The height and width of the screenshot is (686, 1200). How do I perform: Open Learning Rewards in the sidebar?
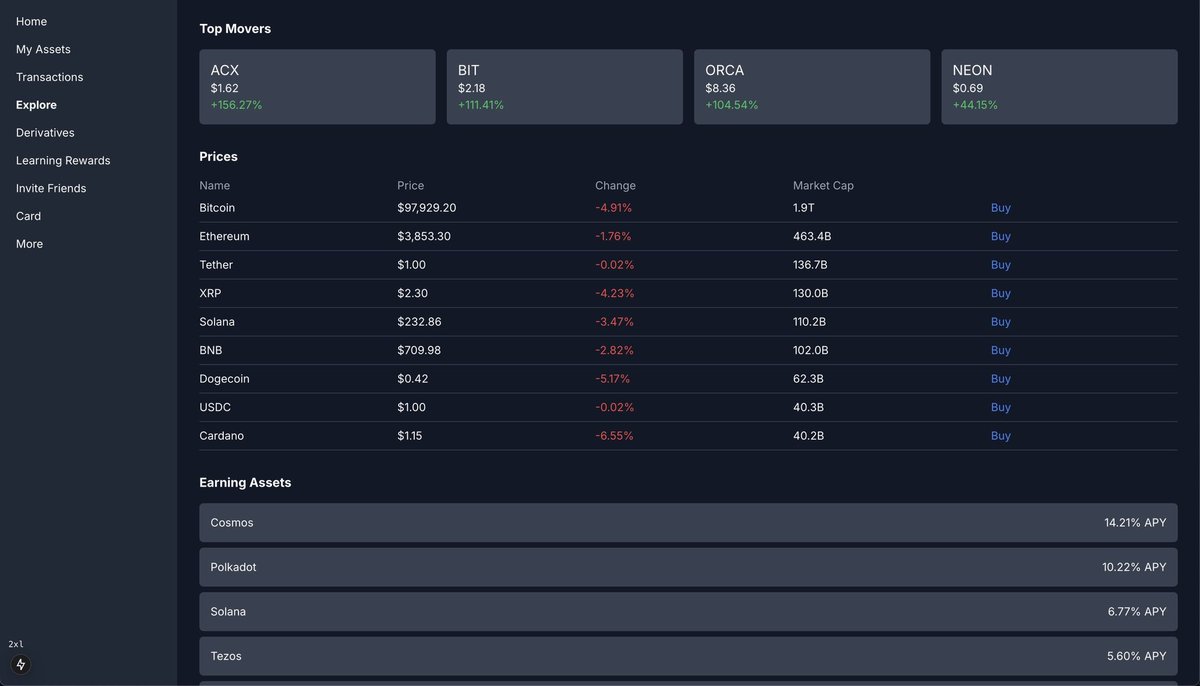pyautogui.click(x=63, y=161)
